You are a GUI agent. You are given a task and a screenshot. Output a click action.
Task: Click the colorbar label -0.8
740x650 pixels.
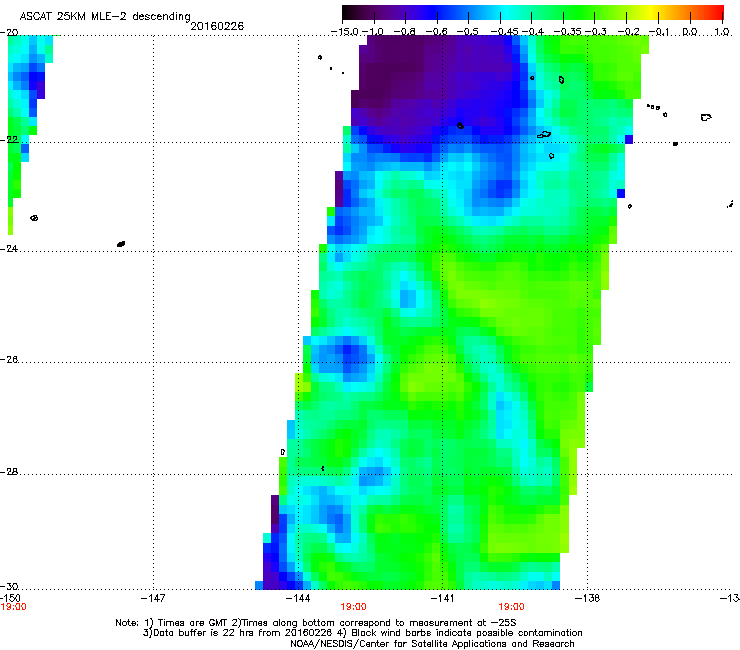tap(404, 32)
